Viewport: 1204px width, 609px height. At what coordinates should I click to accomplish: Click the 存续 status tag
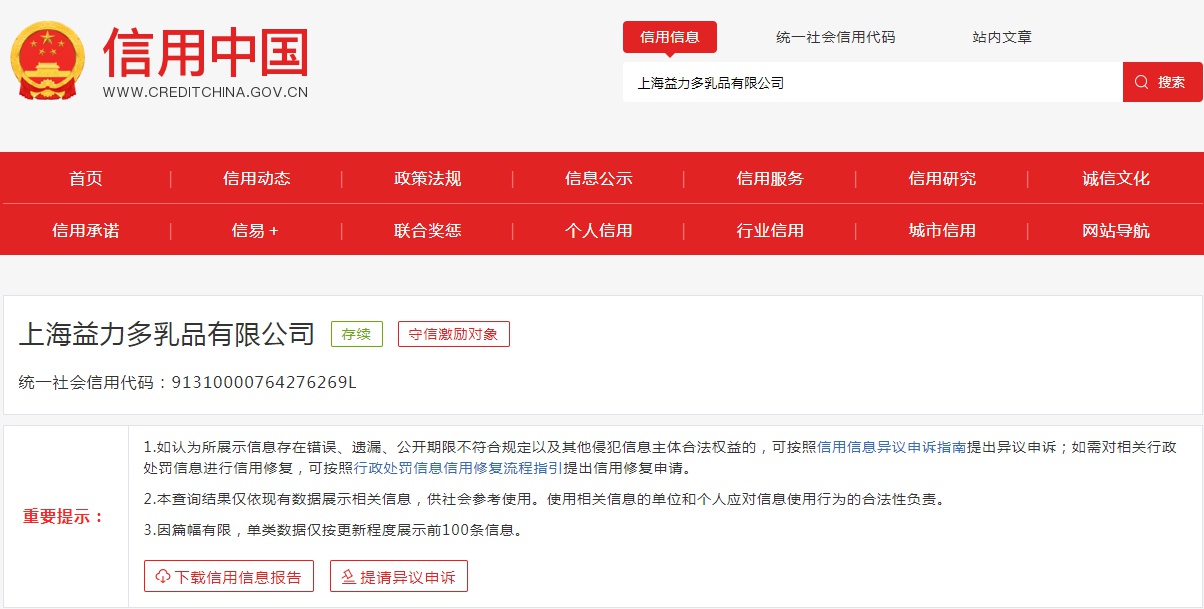pos(357,334)
